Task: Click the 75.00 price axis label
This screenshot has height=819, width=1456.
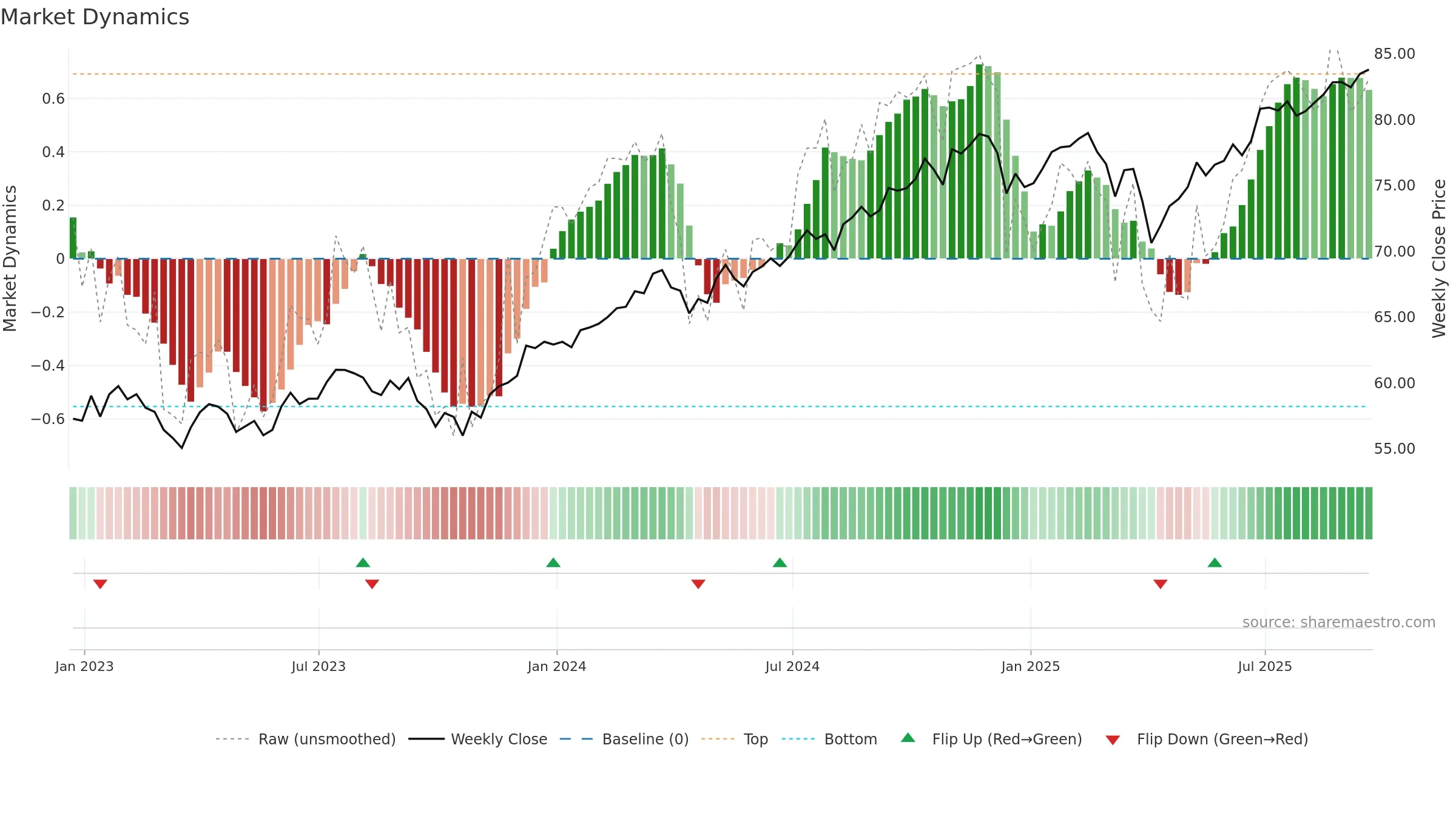Action: pos(1395,185)
